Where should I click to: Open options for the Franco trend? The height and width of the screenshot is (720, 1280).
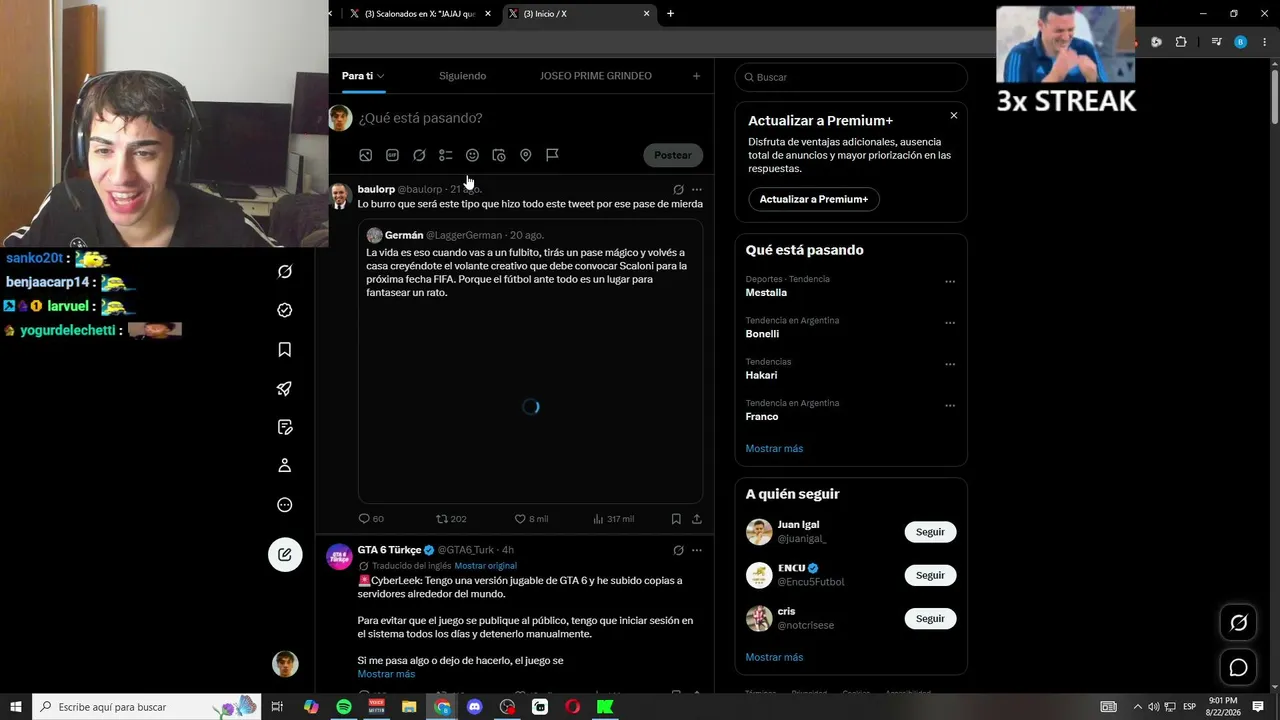point(950,406)
